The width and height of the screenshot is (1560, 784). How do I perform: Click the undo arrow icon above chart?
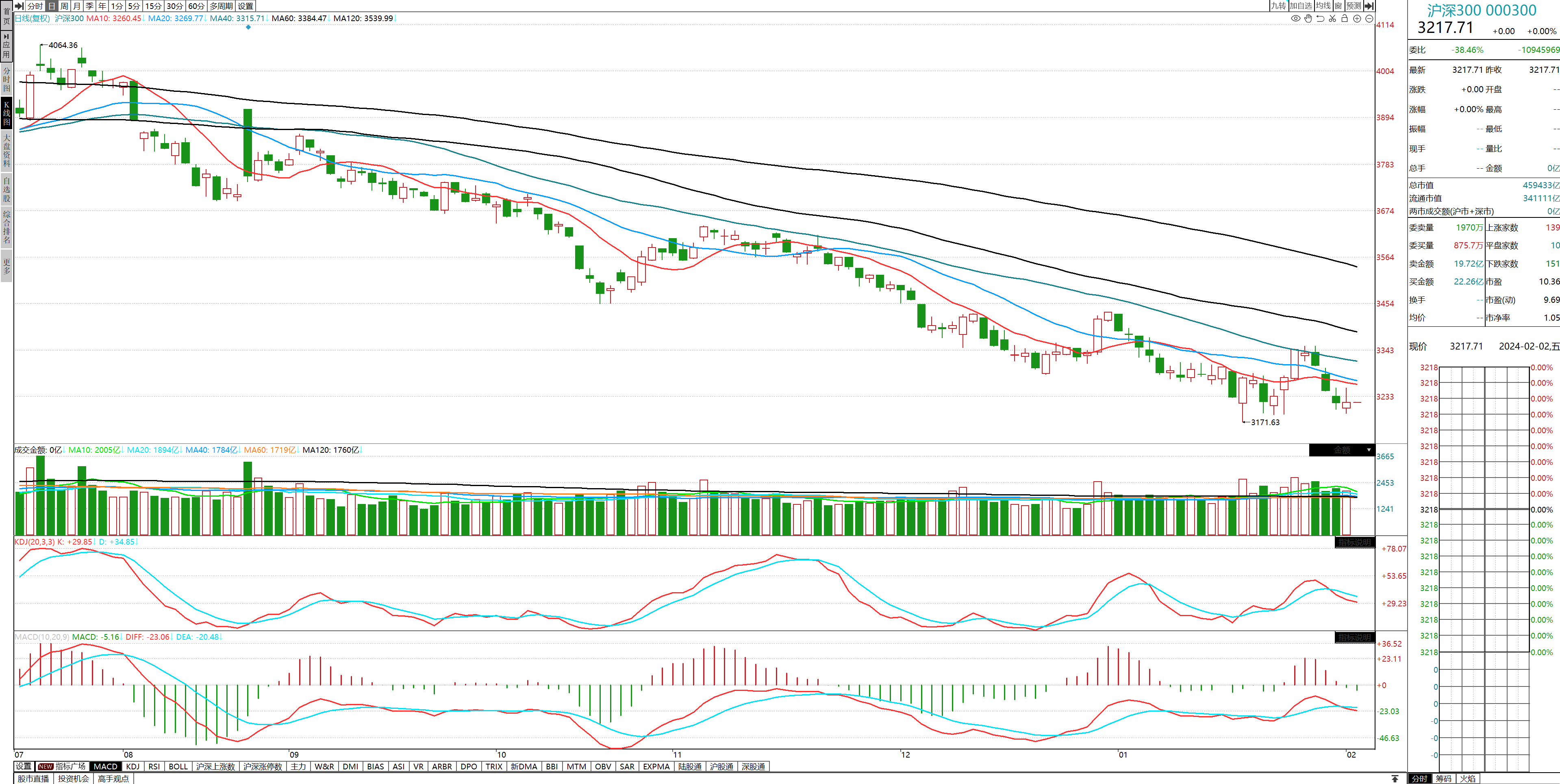1320,19
